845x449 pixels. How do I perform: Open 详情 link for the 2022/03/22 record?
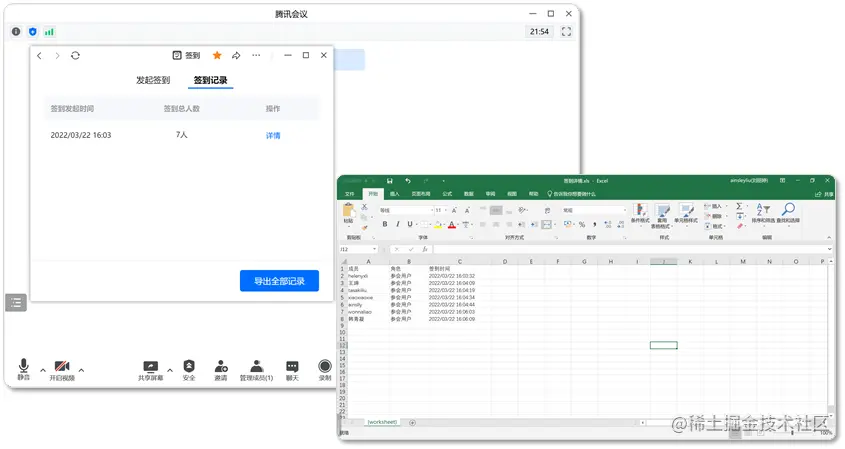click(x=273, y=136)
